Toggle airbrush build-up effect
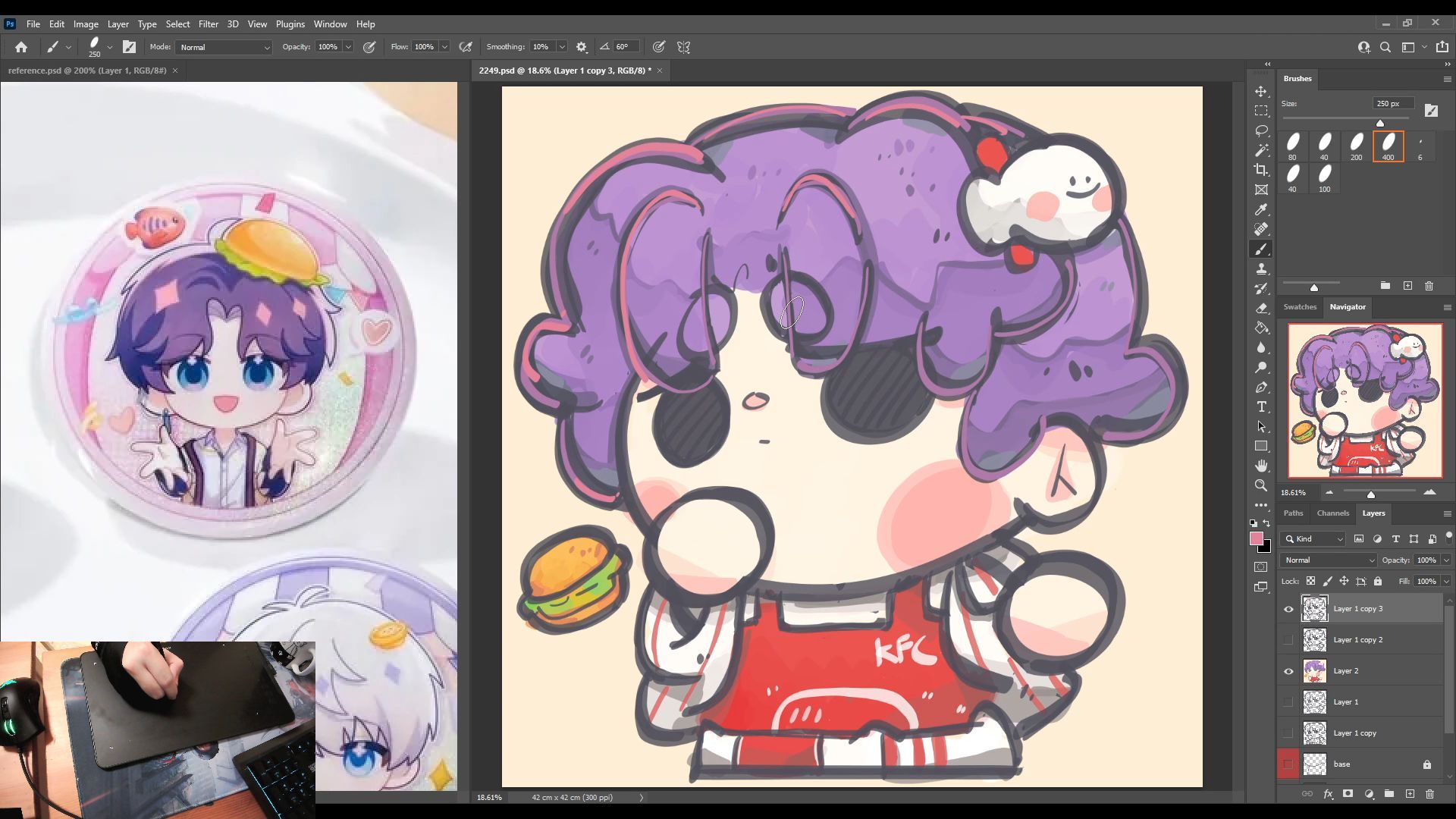 466,47
